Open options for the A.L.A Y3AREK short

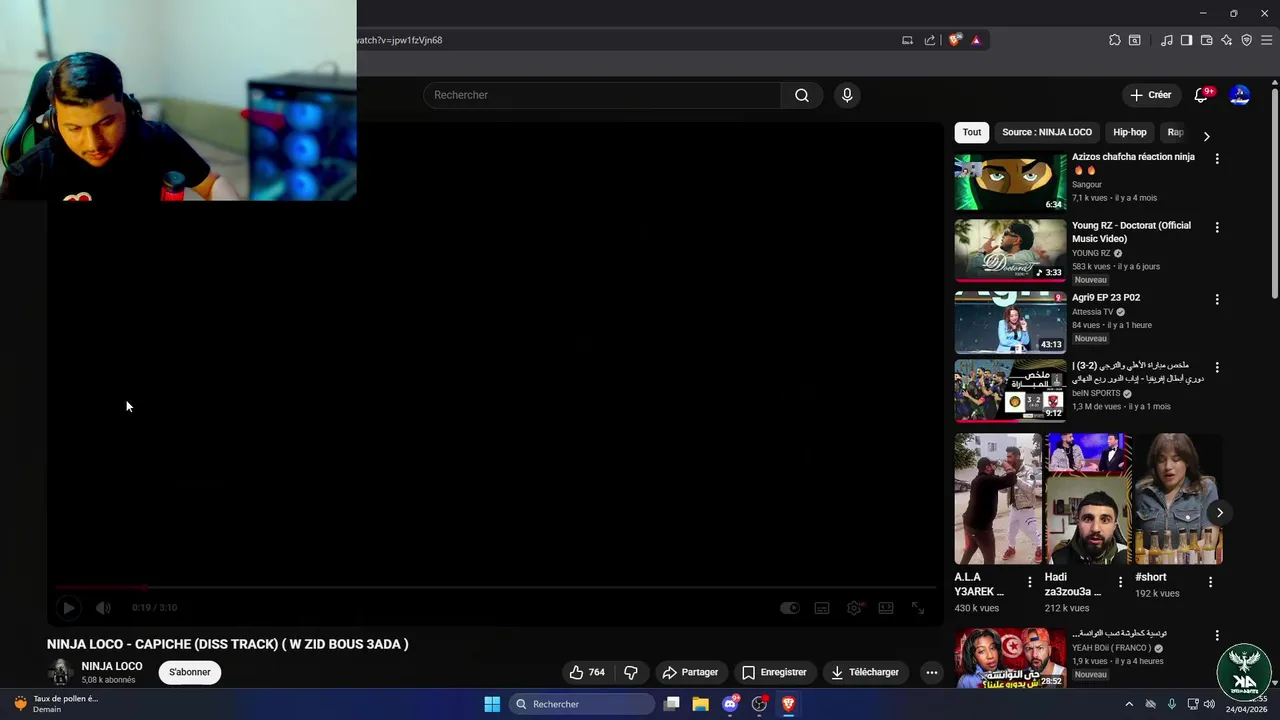tap(1029, 582)
